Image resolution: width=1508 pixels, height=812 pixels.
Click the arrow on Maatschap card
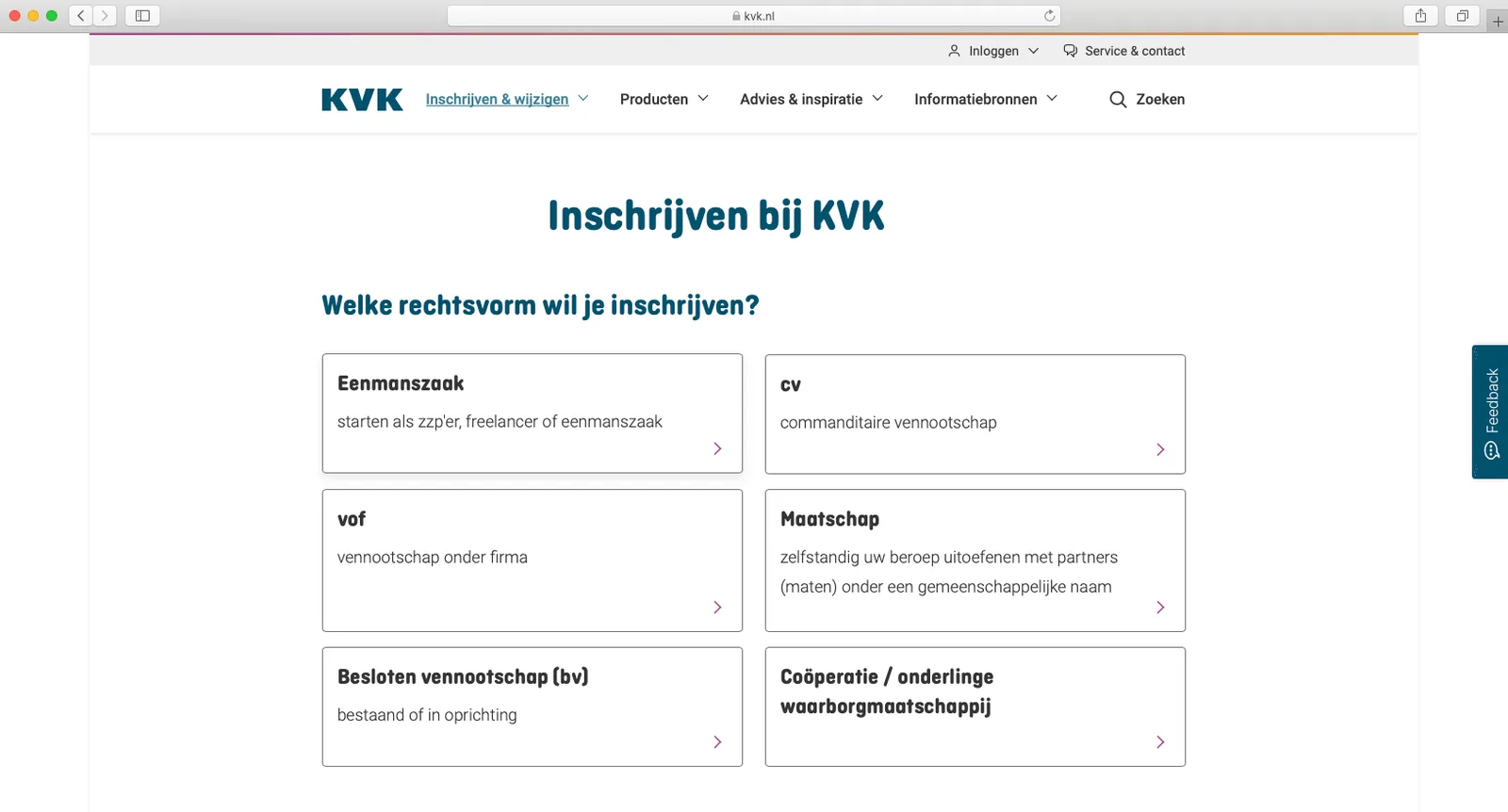pyautogui.click(x=1160, y=607)
